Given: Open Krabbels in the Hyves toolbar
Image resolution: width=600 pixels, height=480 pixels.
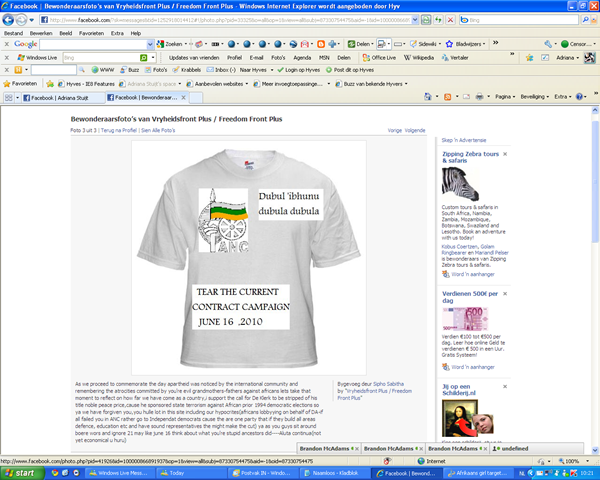Looking at the screenshot, I should [x=186, y=70].
